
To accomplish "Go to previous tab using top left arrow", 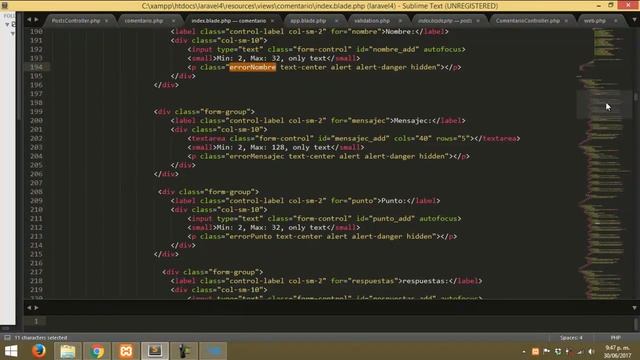I will 29,20.
